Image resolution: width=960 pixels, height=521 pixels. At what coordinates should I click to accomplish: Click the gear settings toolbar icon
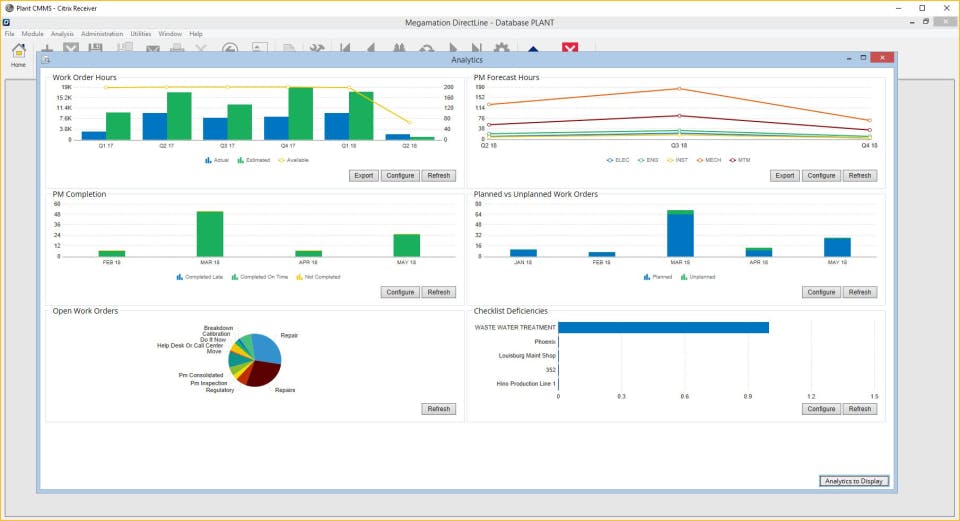click(x=501, y=48)
